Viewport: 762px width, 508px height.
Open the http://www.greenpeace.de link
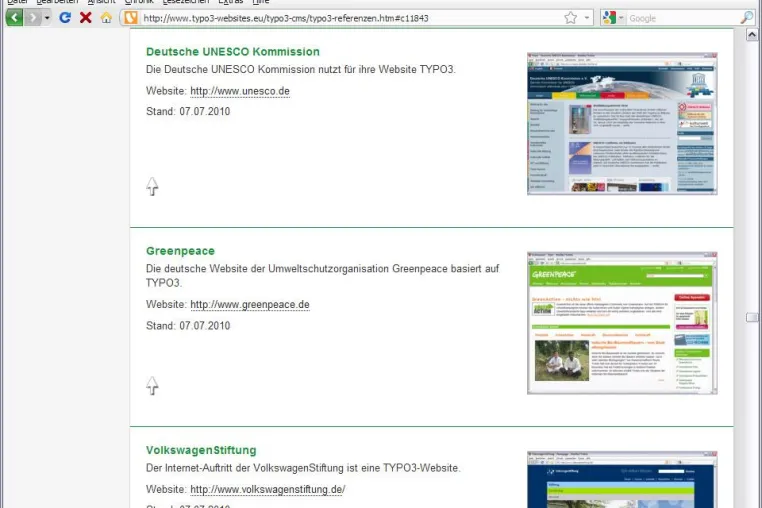tap(250, 304)
